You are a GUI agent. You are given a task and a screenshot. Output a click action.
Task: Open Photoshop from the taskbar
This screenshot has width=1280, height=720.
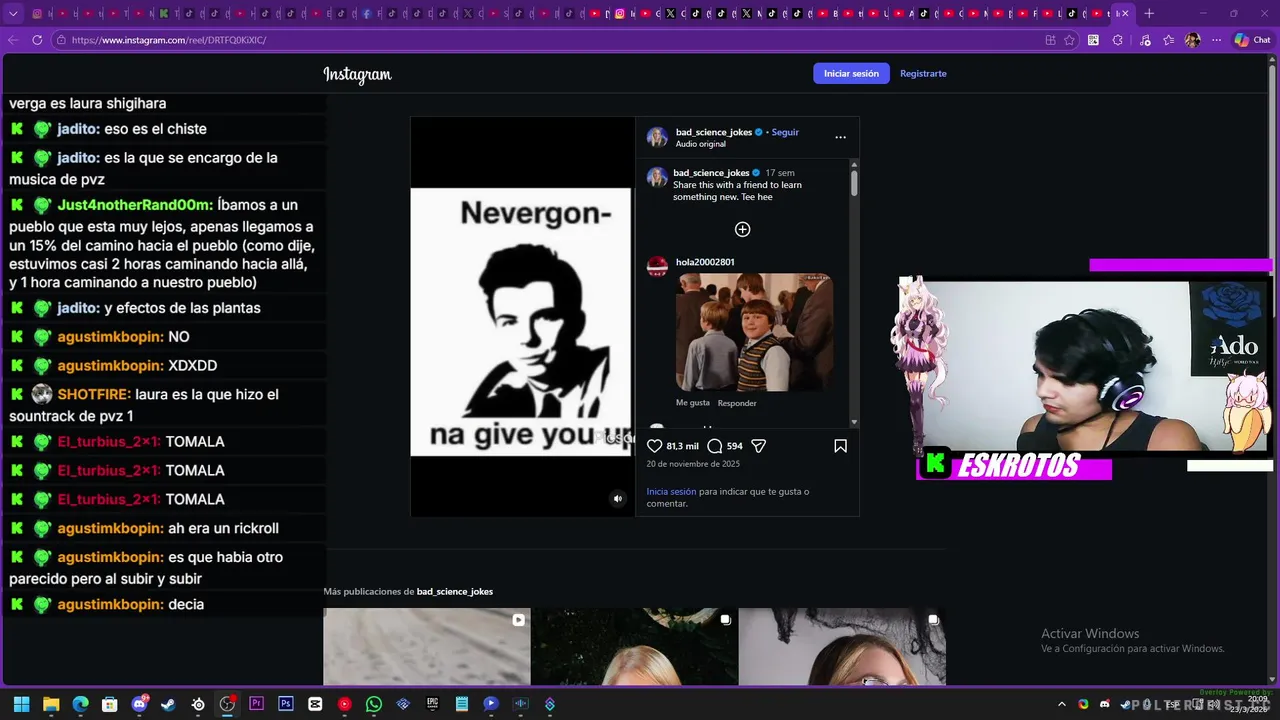(286, 704)
